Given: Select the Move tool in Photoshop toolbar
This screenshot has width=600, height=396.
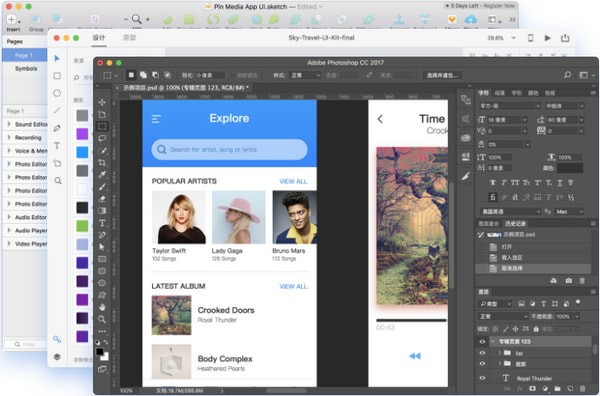Looking at the screenshot, I should [x=102, y=102].
